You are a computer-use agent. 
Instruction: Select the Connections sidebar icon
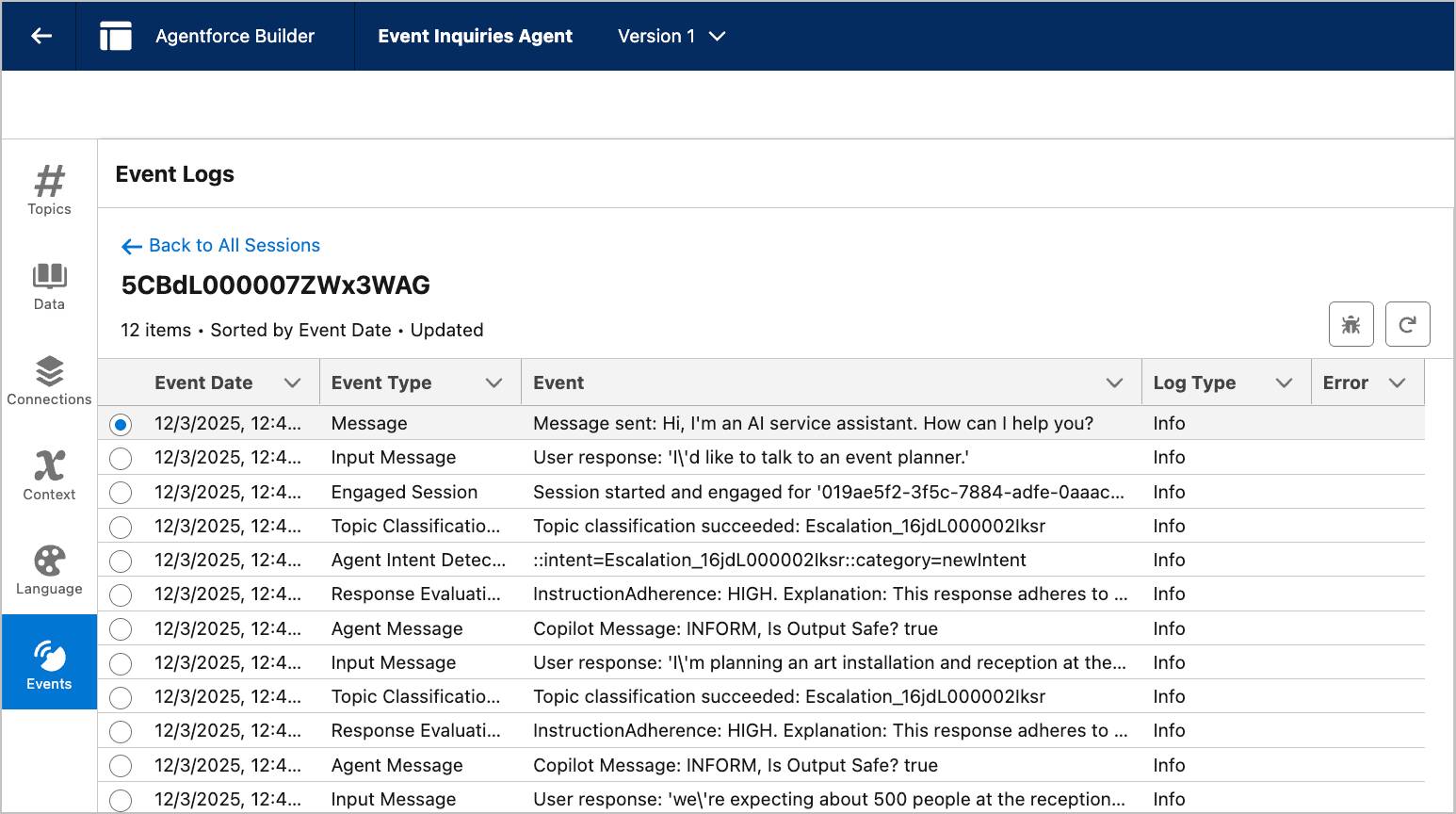pos(49,381)
